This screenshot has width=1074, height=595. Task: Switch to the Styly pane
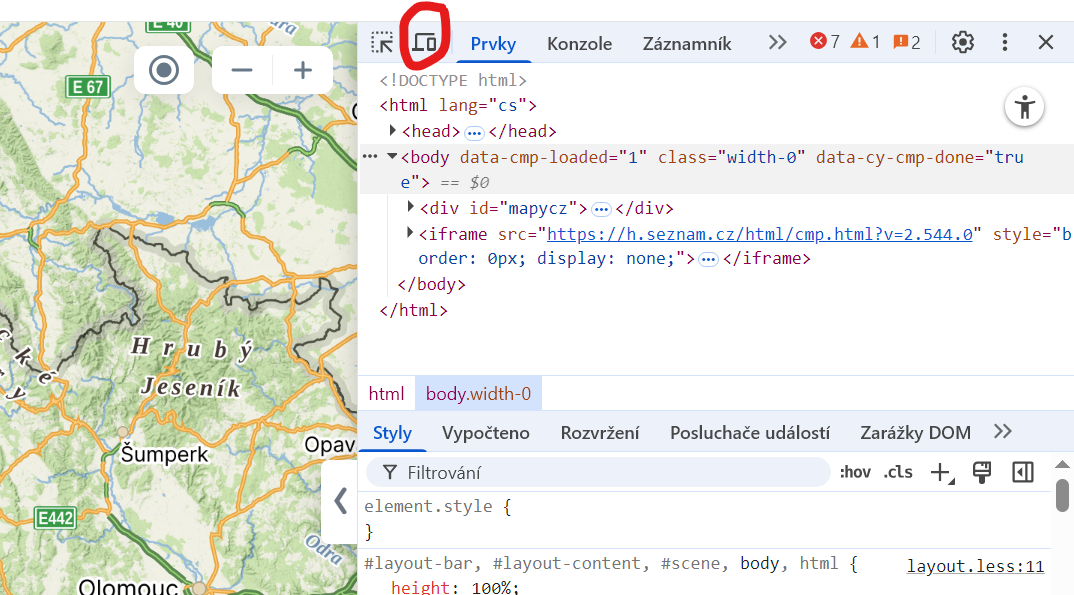click(x=392, y=433)
